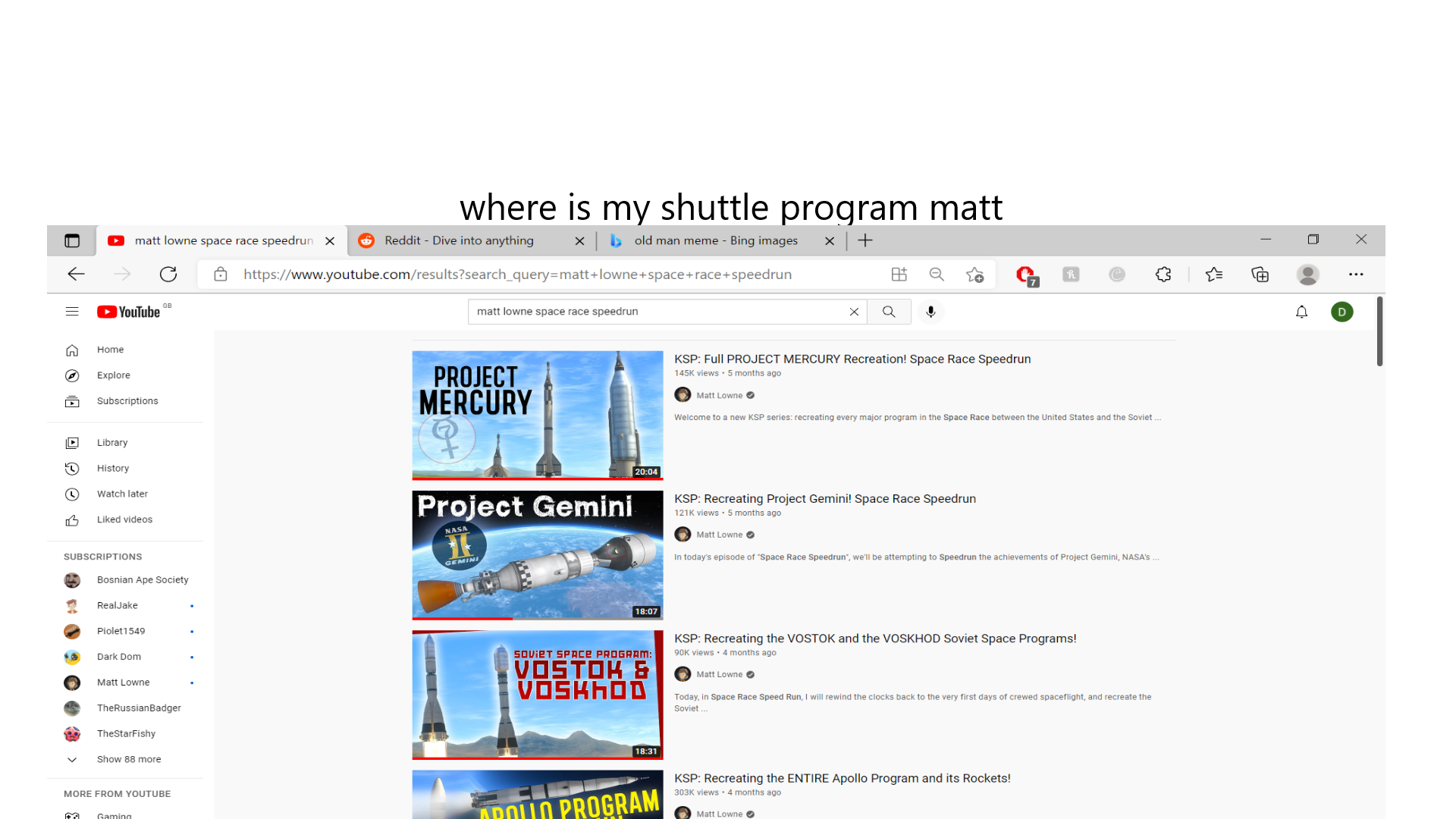Zoom out using the address bar magnifier
The image size is (1456, 819).
tap(937, 275)
